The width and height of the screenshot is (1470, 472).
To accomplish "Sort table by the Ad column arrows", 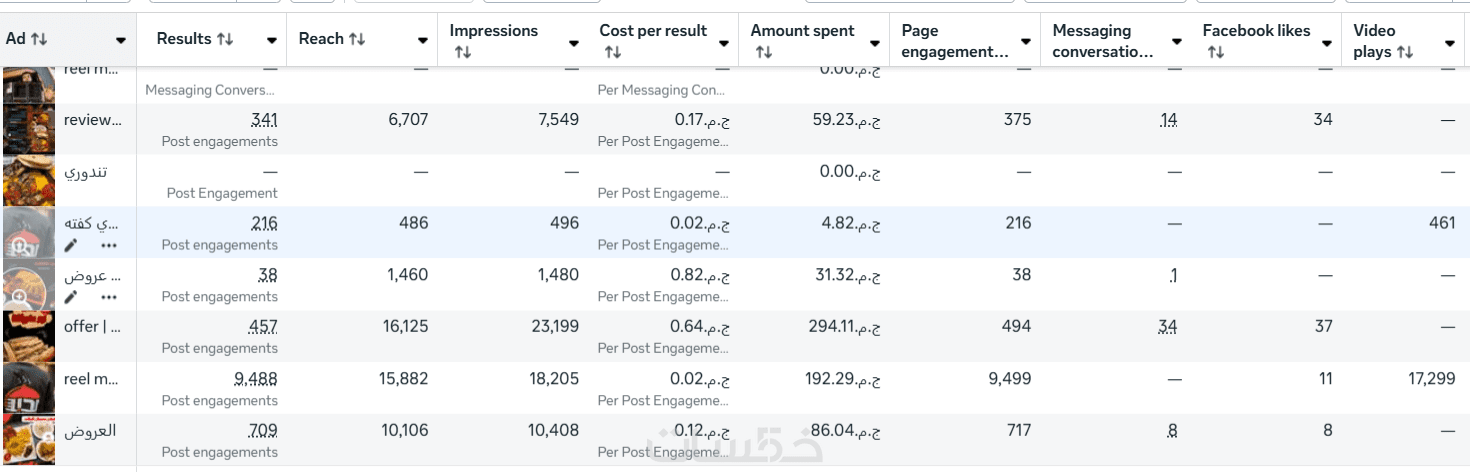I will click(39, 39).
